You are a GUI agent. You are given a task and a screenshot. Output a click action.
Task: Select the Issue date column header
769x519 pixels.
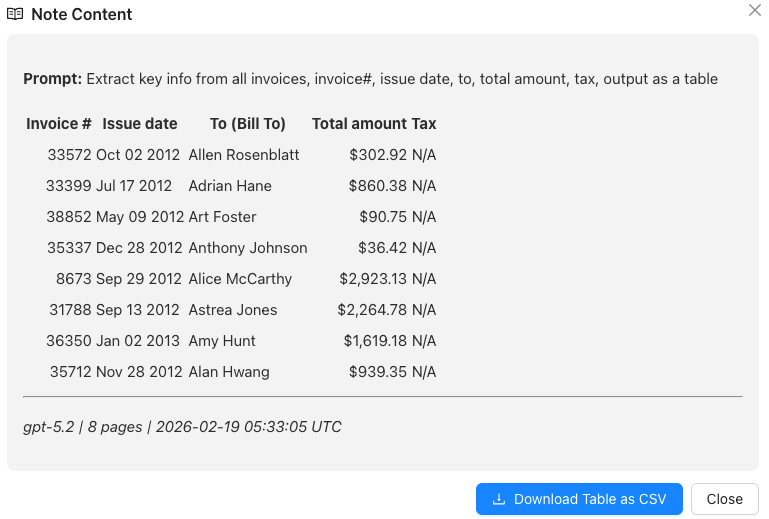[140, 124]
